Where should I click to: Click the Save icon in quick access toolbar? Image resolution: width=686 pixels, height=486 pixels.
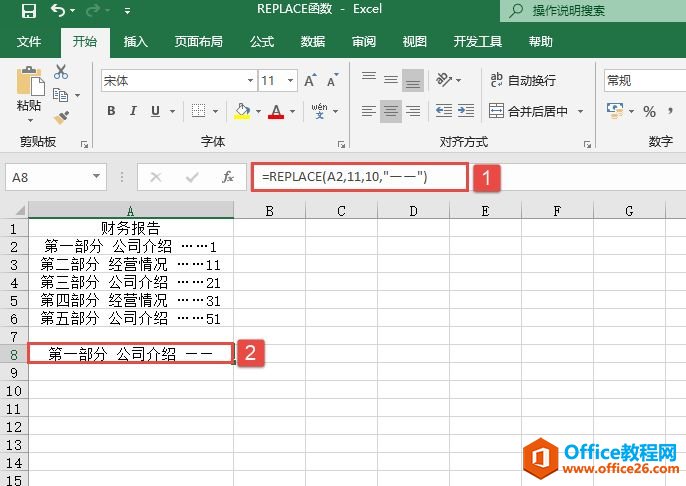[29, 10]
